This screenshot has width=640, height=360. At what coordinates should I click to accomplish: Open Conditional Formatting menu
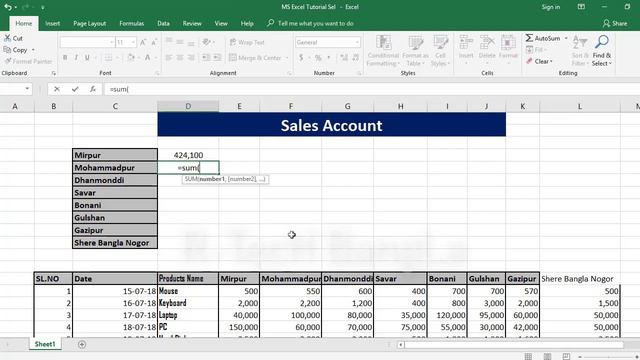(383, 51)
